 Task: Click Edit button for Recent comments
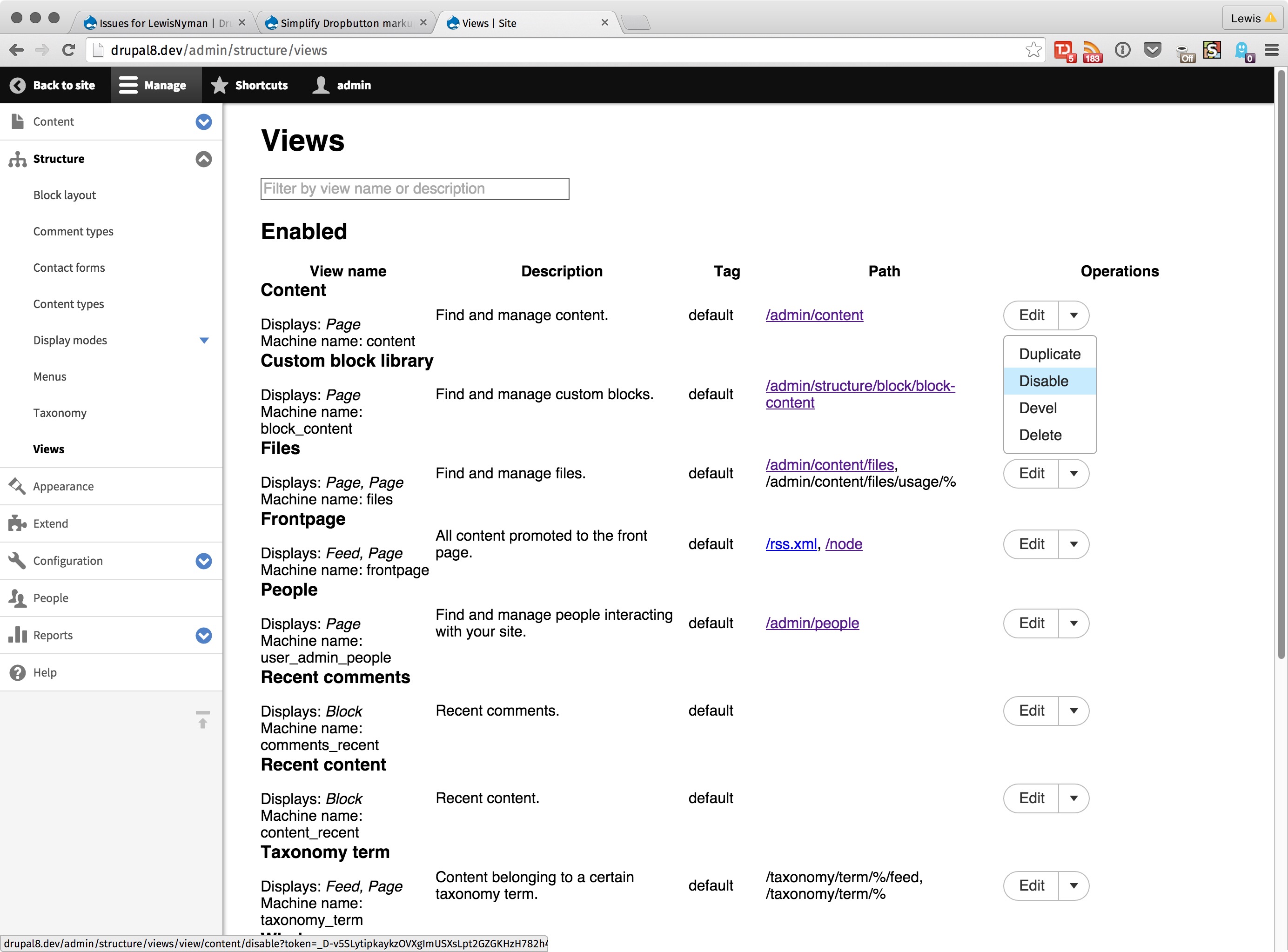[x=1031, y=711]
